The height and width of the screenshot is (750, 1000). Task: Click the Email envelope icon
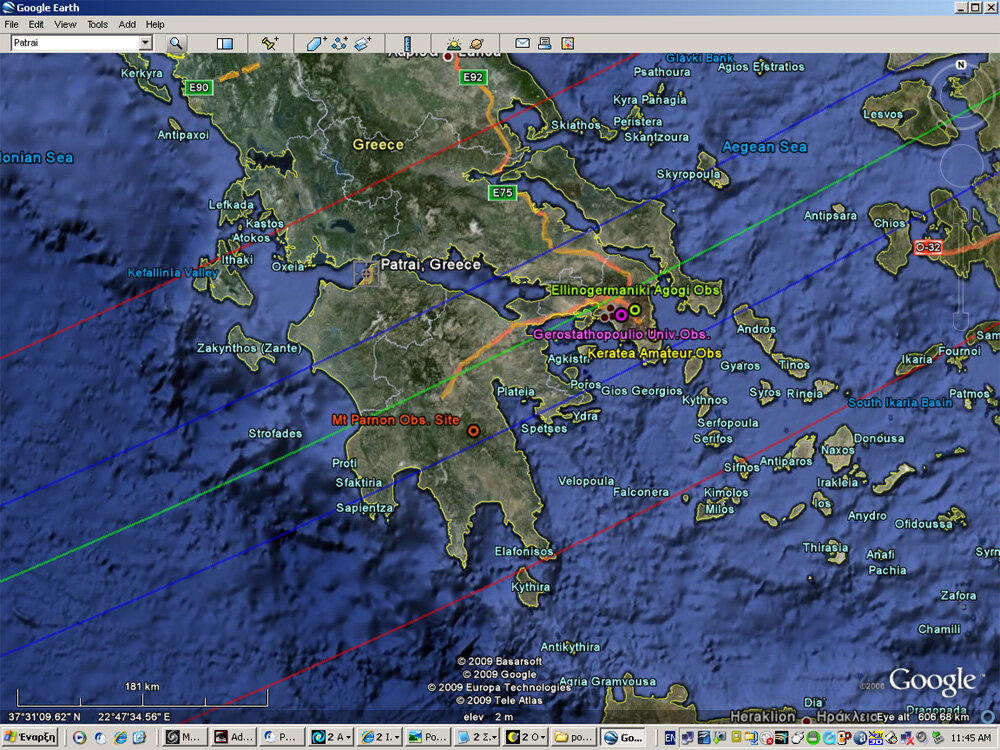(x=522, y=43)
